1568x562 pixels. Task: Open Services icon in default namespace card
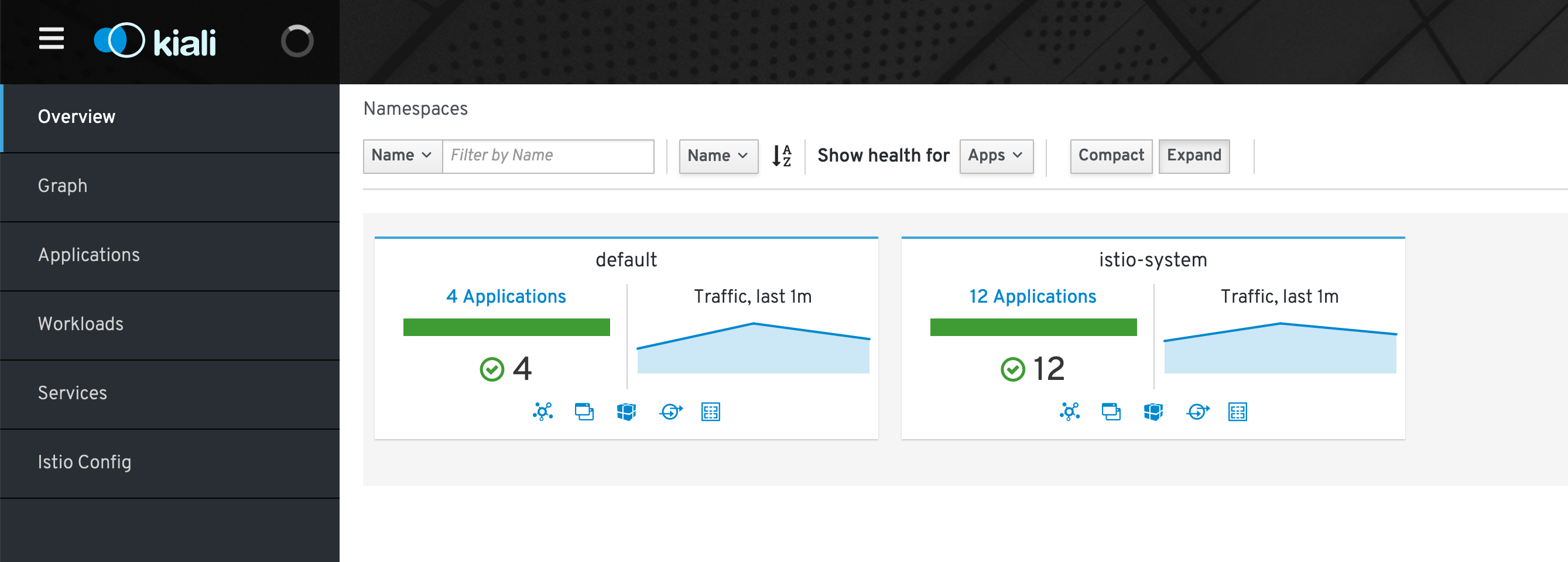click(x=670, y=412)
